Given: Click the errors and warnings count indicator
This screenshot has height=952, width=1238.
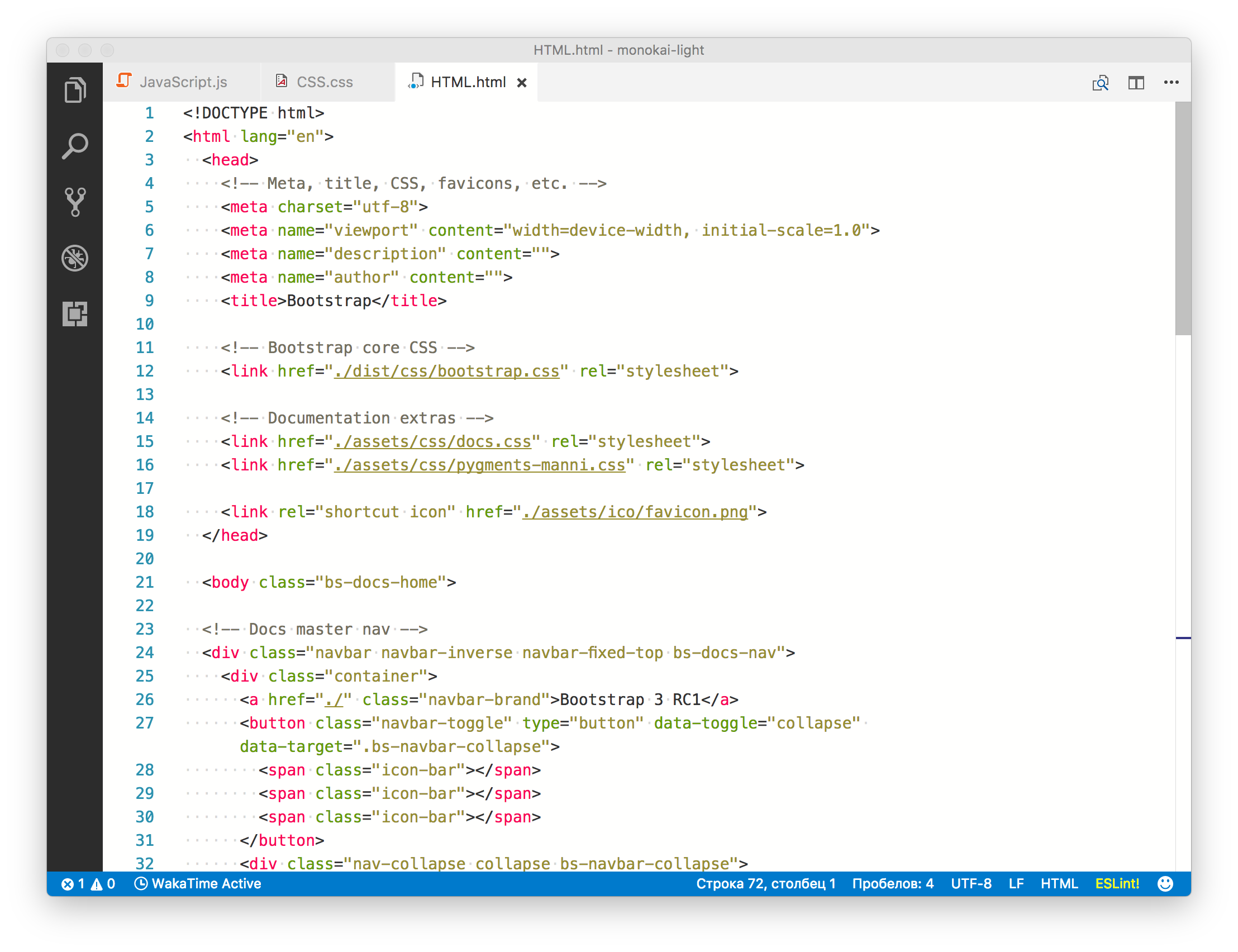Looking at the screenshot, I should click(x=88, y=883).
